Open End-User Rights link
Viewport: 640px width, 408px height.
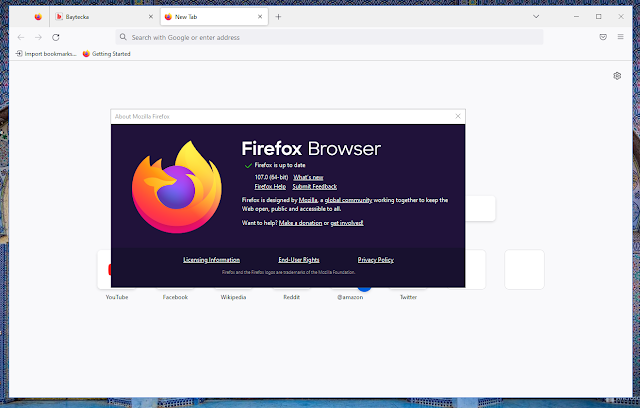299,260
